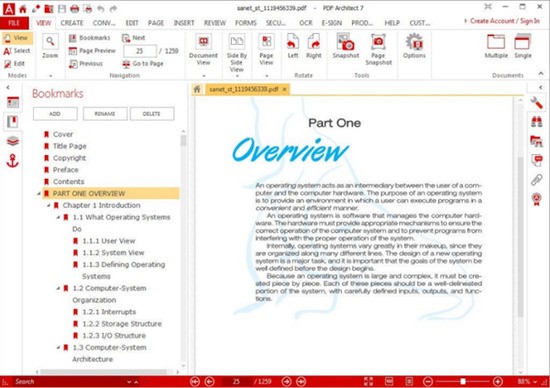This screenshot has height=388, width=550.
Task: Toggle Select mode in Modes group
Action: coord(17,51)
